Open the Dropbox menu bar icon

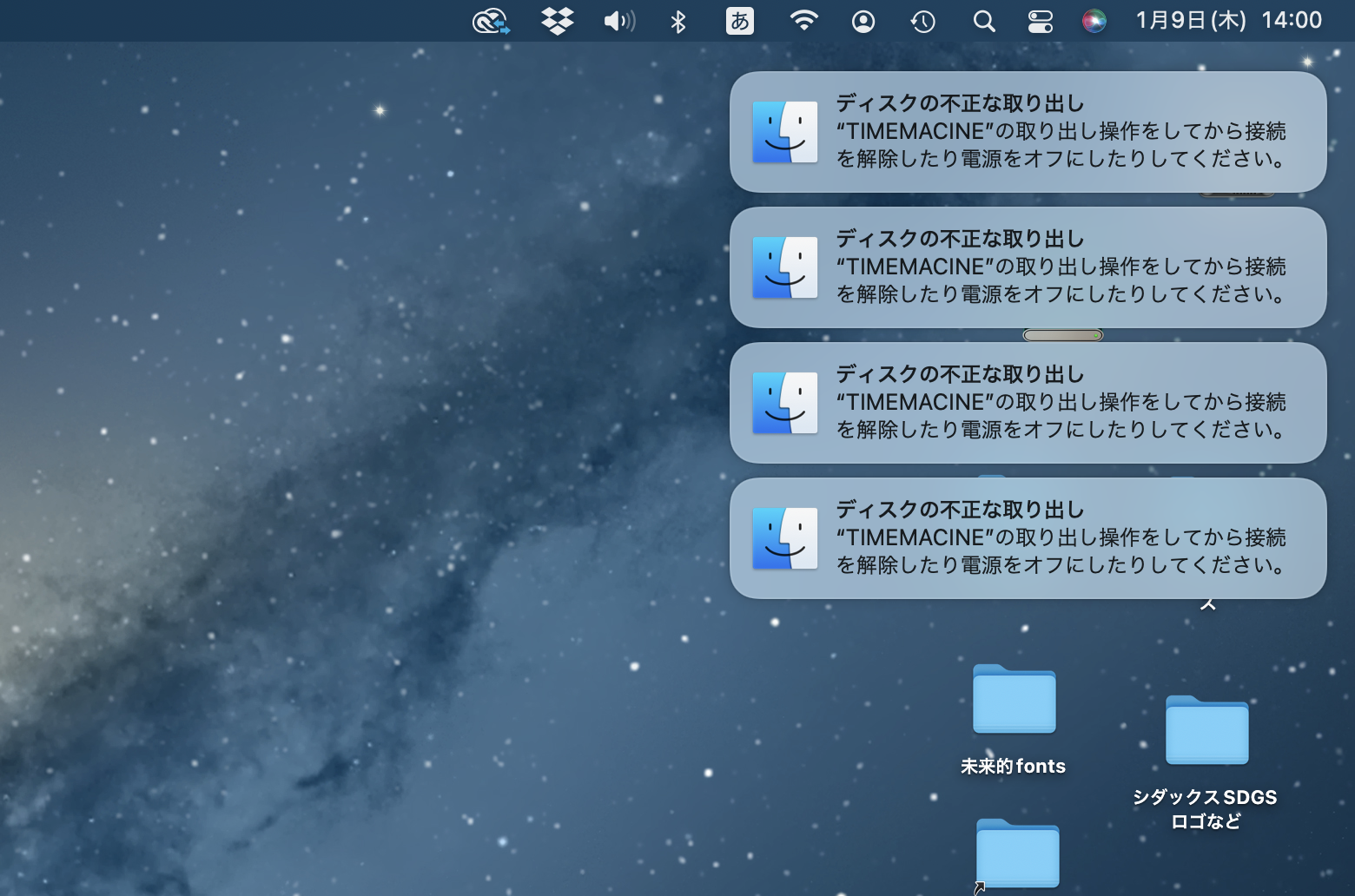pyautogui.click(x=557, y=21)
